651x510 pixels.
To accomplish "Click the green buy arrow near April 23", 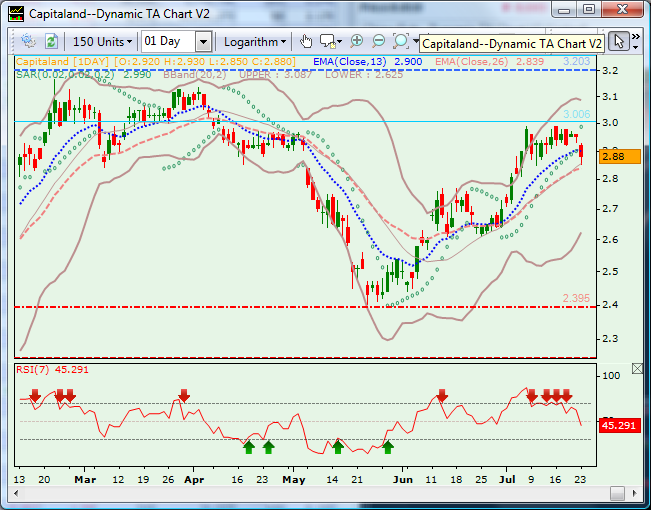I will pyautogui.click(x=268, y=447).
